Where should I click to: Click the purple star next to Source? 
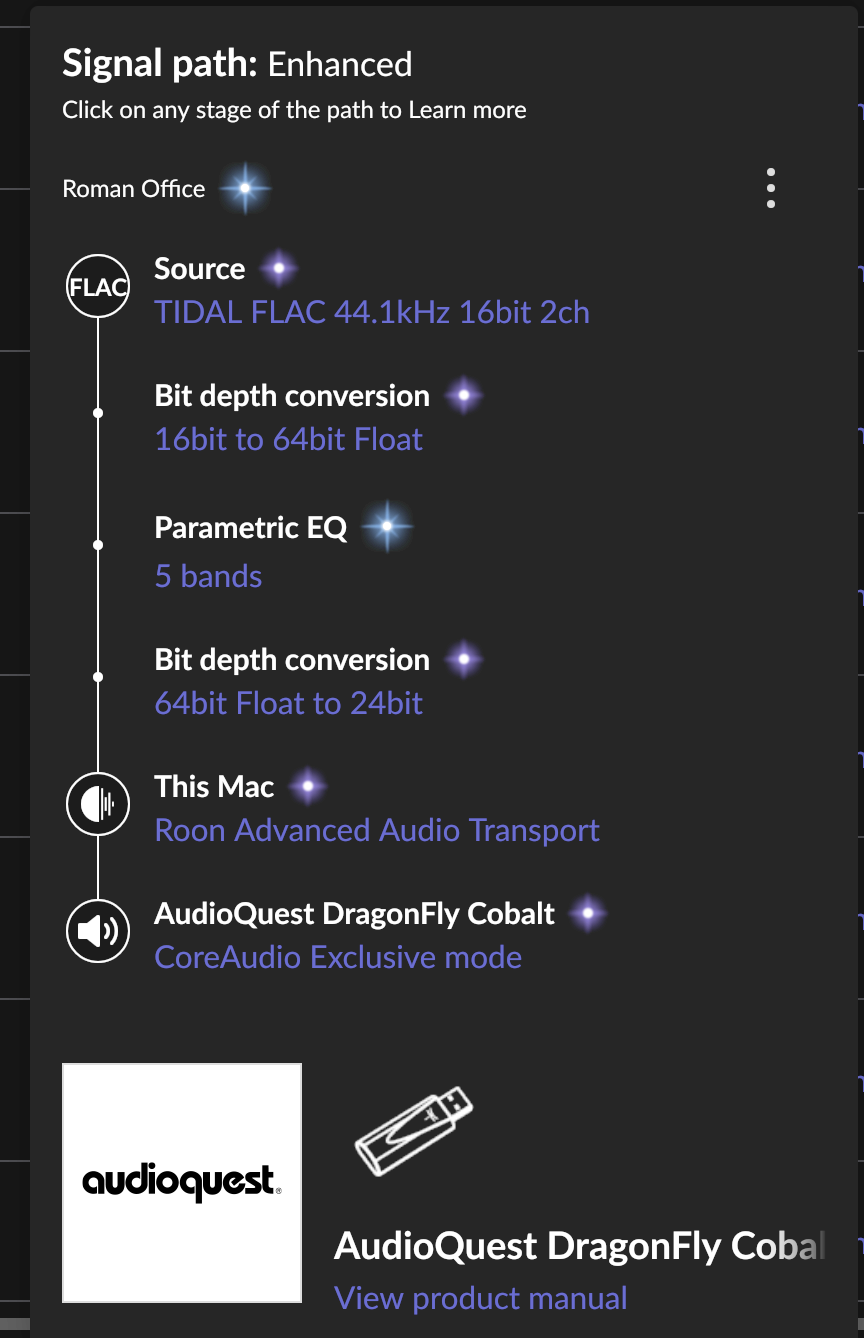[279, 268]
